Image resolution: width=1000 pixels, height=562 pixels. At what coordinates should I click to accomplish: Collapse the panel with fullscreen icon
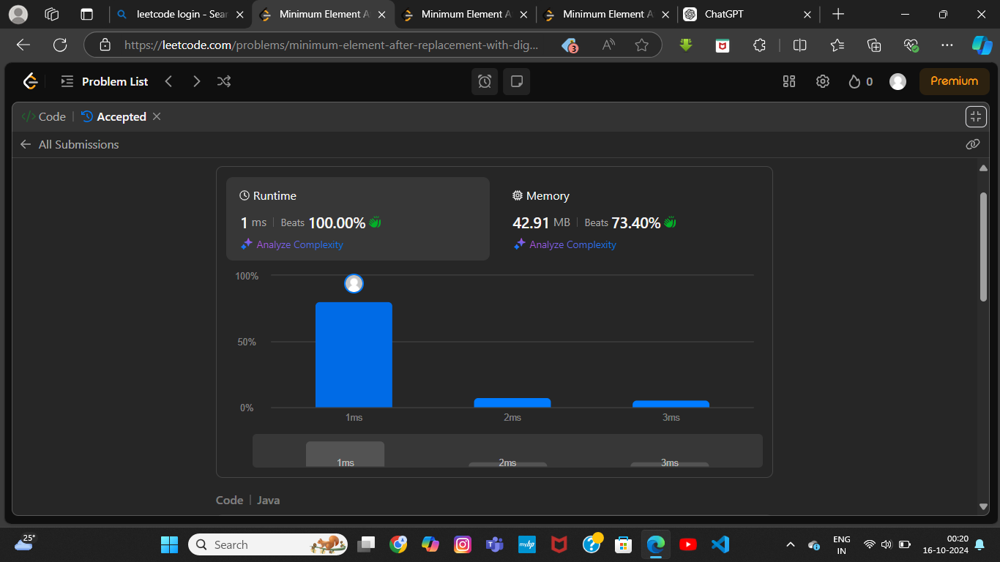976,117
